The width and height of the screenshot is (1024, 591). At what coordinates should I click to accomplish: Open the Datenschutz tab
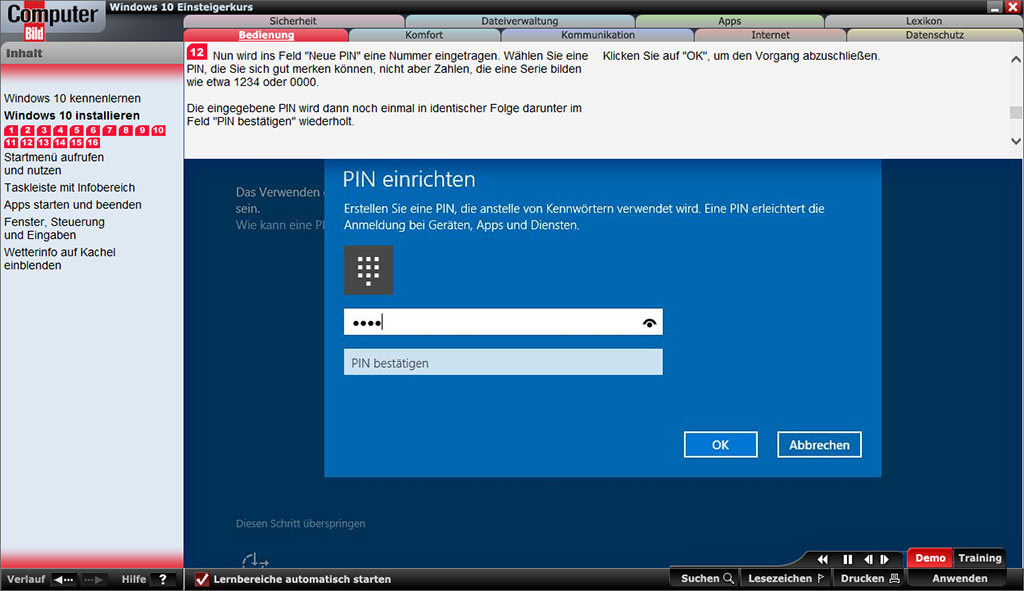click(x=935, y=35)
